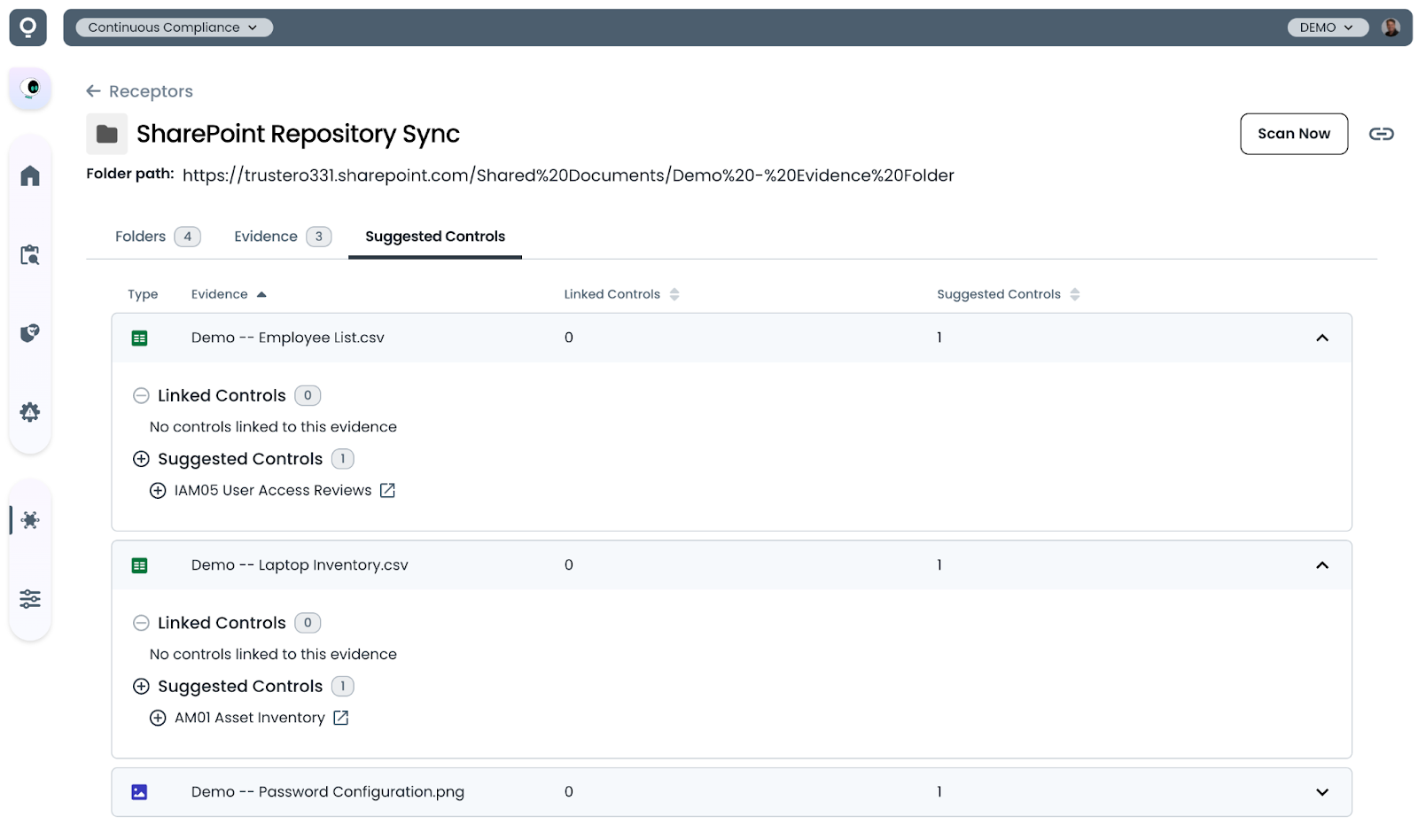The height and width of the screenshot is (840, 1418).
Task: Open AM01 Asset Inventory external link icon
Action: coord(340,718)
